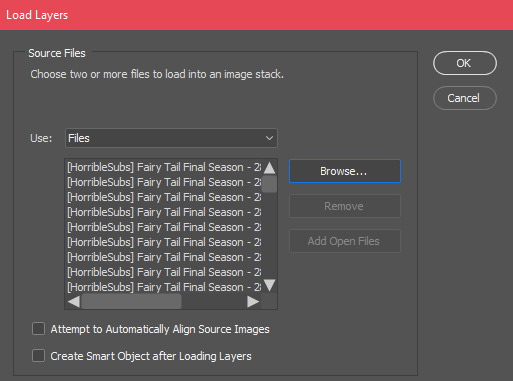Enable Attempt to Automatically Align Source Images
This screenshot has width=513, height=381.
[x=39, y=329]
